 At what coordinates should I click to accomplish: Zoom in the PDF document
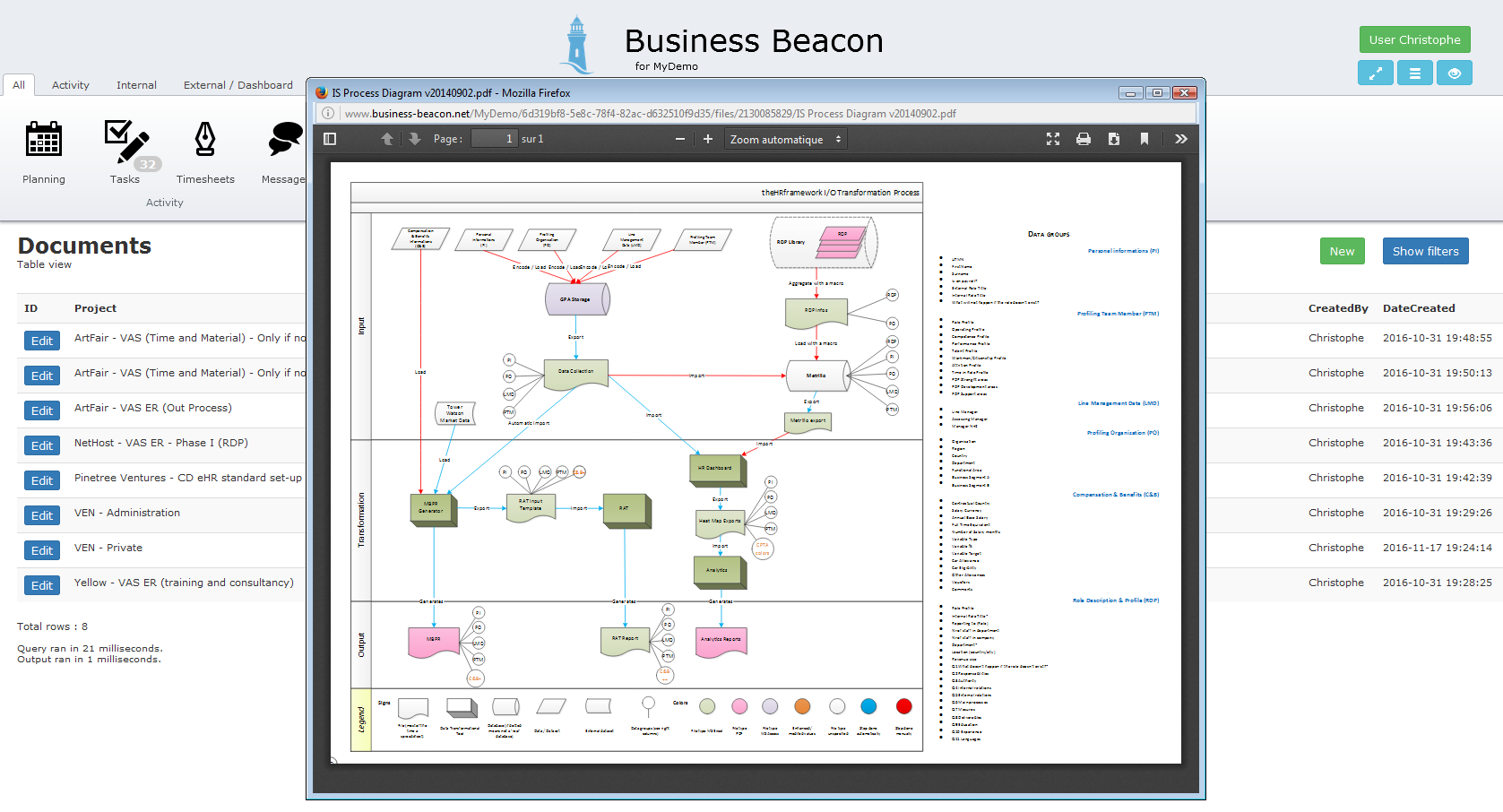[708, 139]
